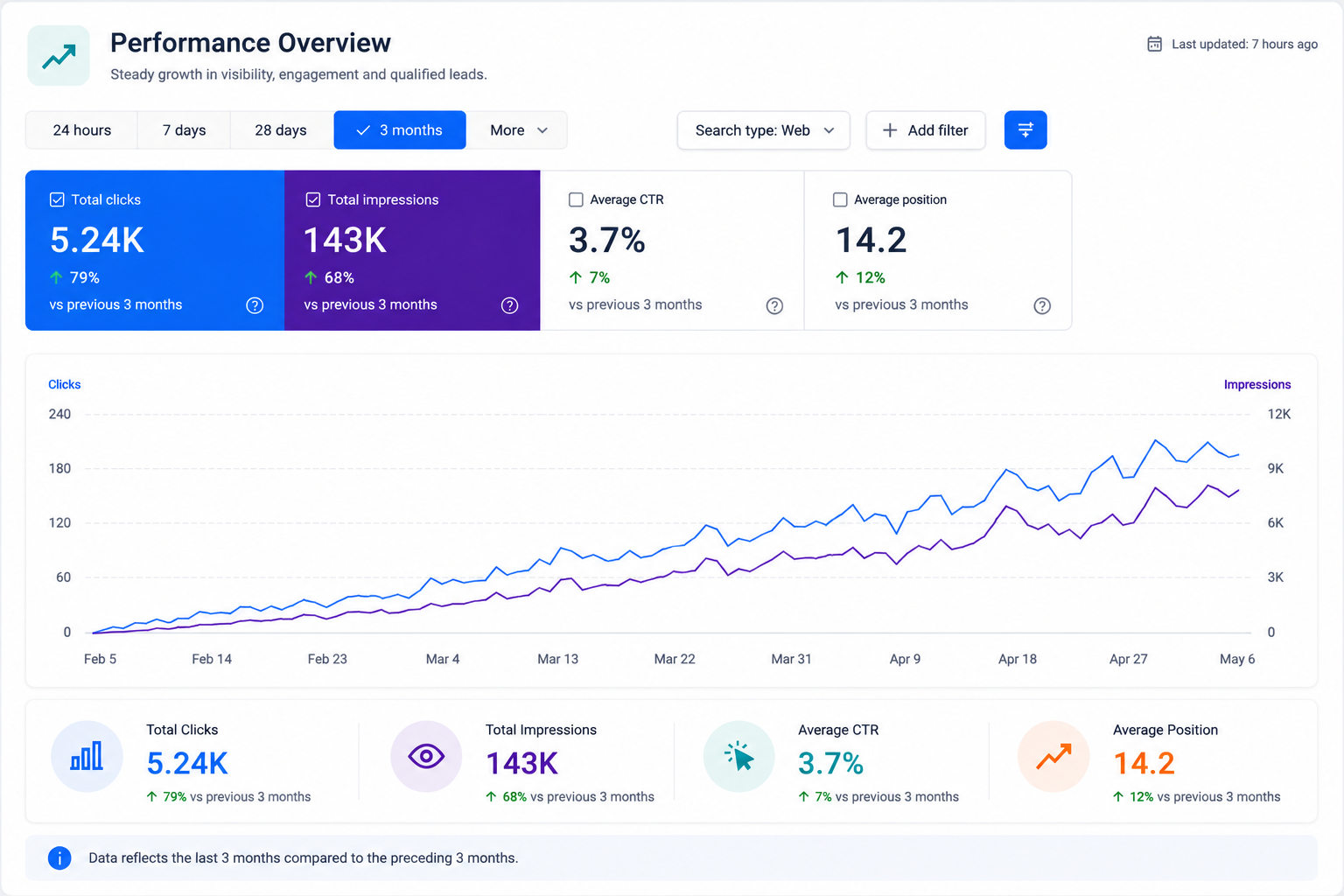Click the orange trend icon for Average Position

[1053, 757]
